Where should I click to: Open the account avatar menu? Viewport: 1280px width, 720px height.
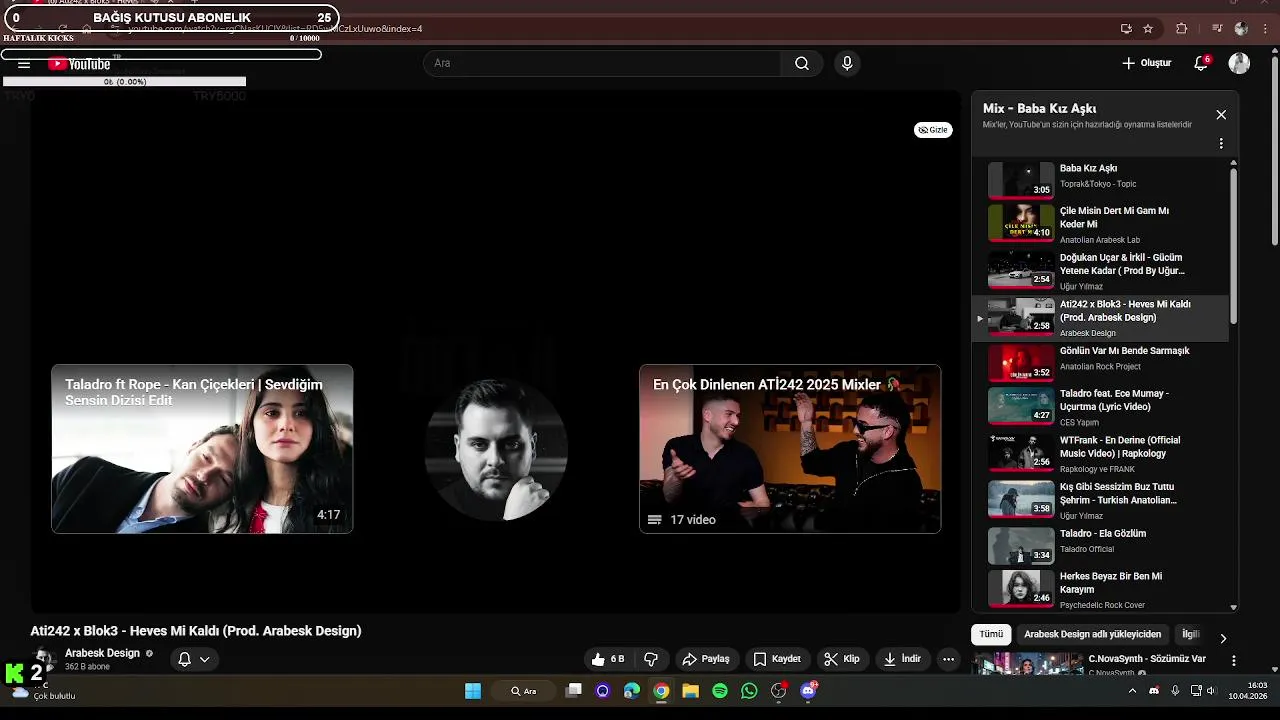[x=1239, y=63]
